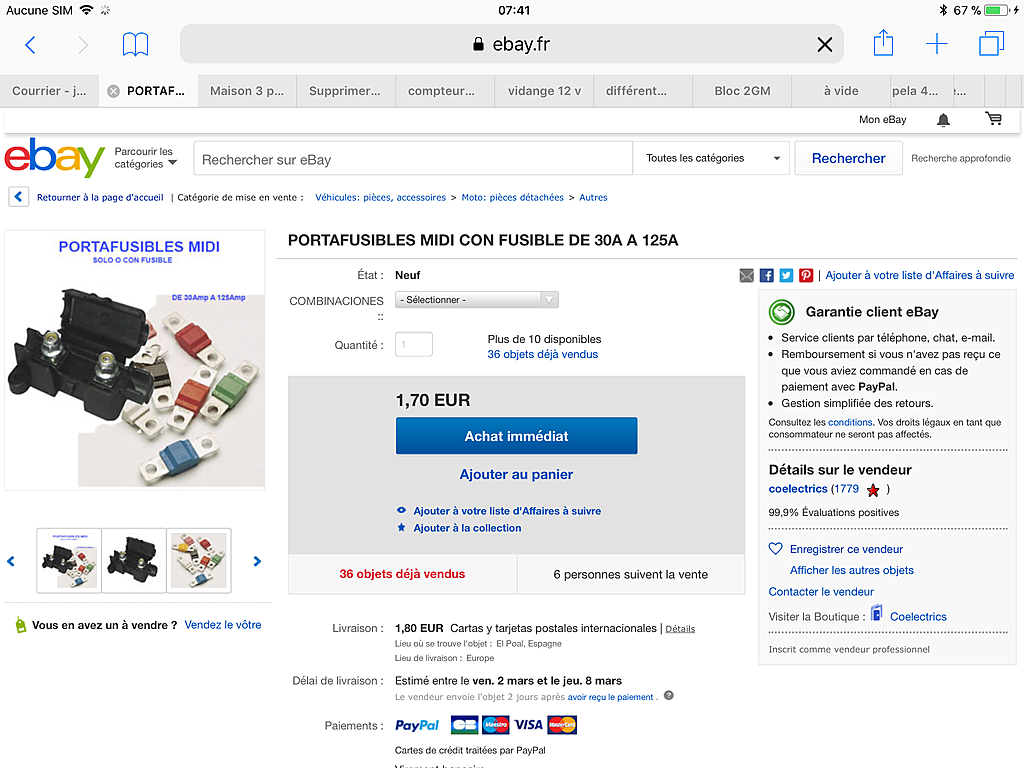Viewport: 1024px width, 768px height.
Task: Share listing via Twitter icon
Action: click(x=786, y=276)
